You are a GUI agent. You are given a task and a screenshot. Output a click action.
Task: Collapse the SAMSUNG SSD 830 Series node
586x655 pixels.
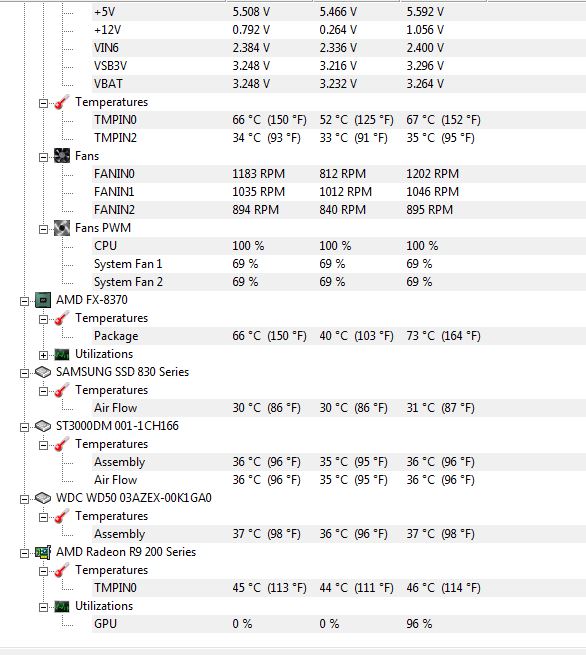click(x=24, y=373)
